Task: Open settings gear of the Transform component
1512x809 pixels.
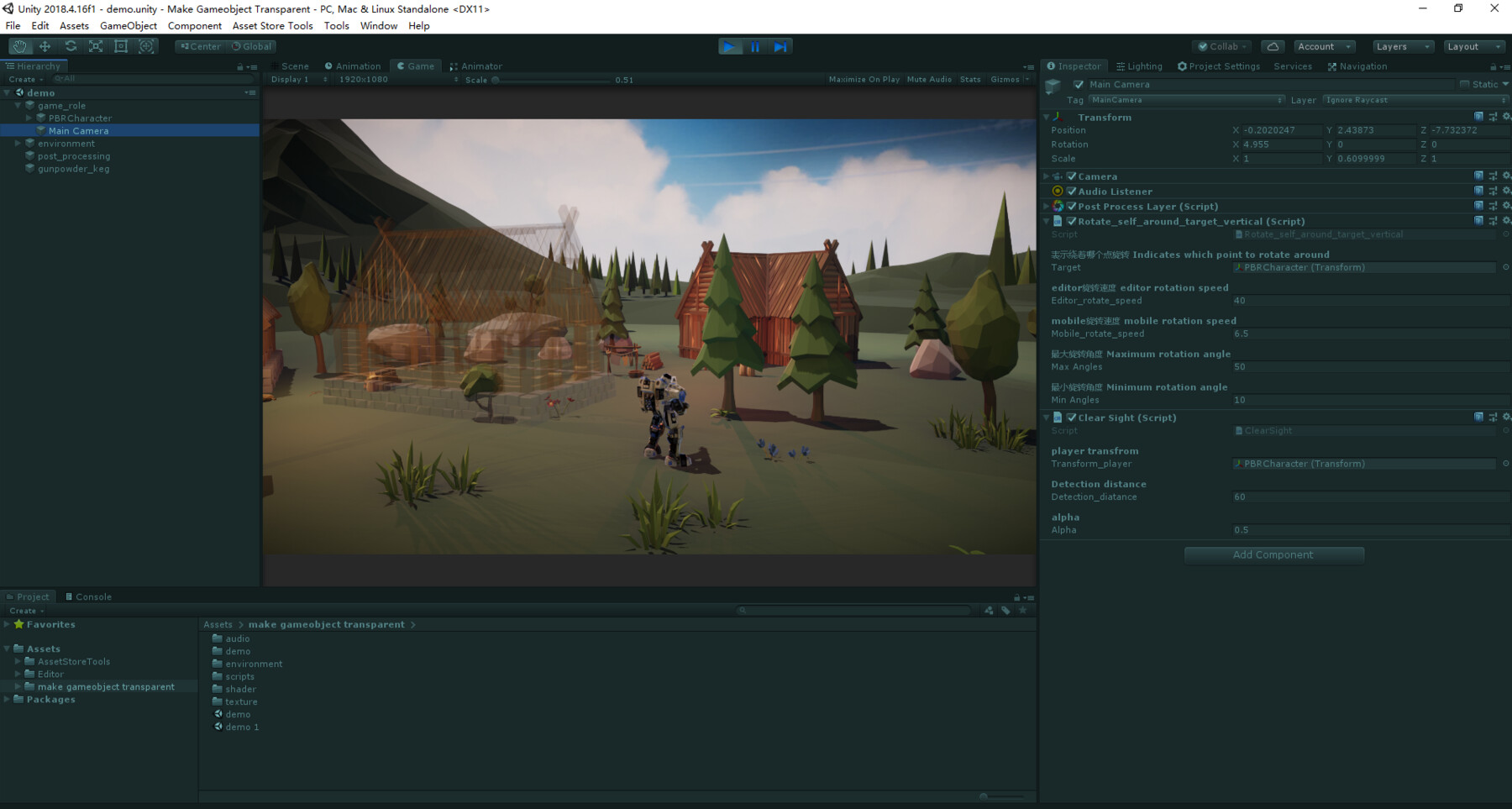Action: 1506,117
